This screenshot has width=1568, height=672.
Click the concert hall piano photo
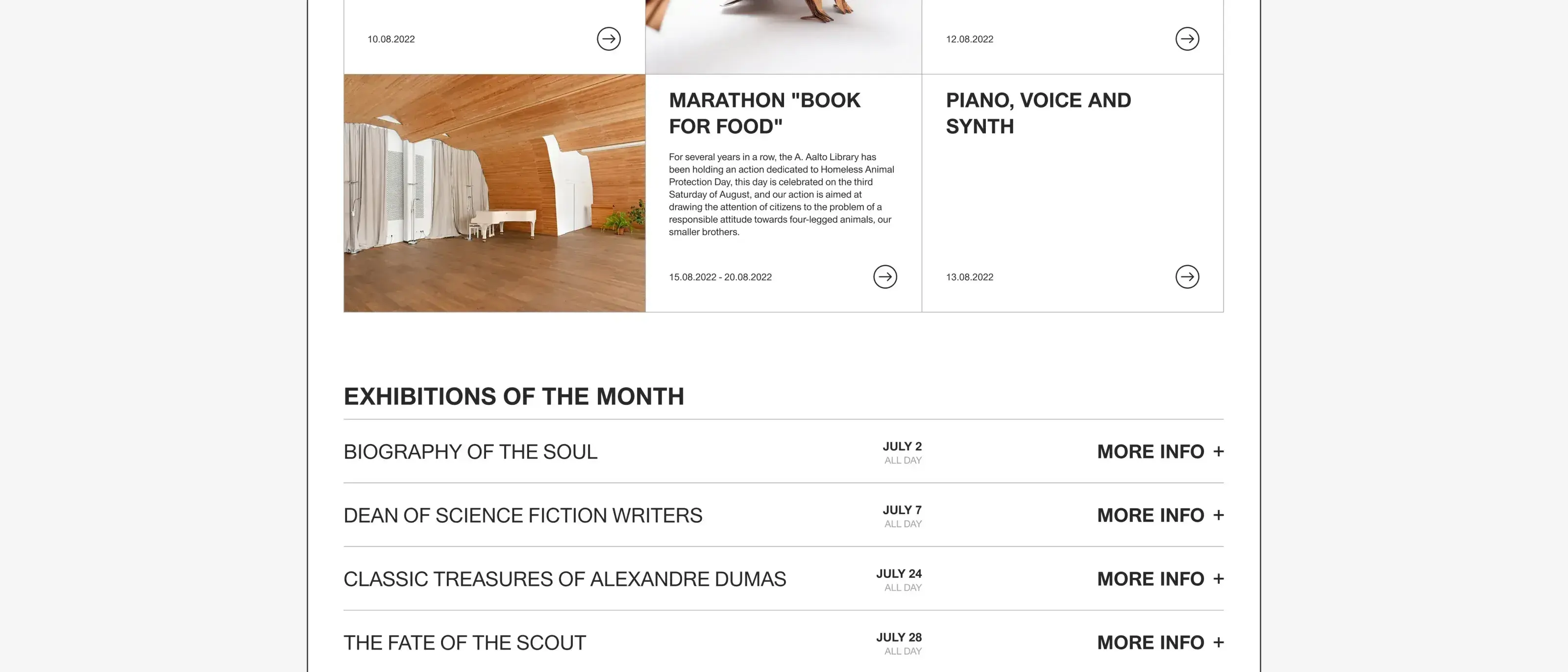point(494,193)
